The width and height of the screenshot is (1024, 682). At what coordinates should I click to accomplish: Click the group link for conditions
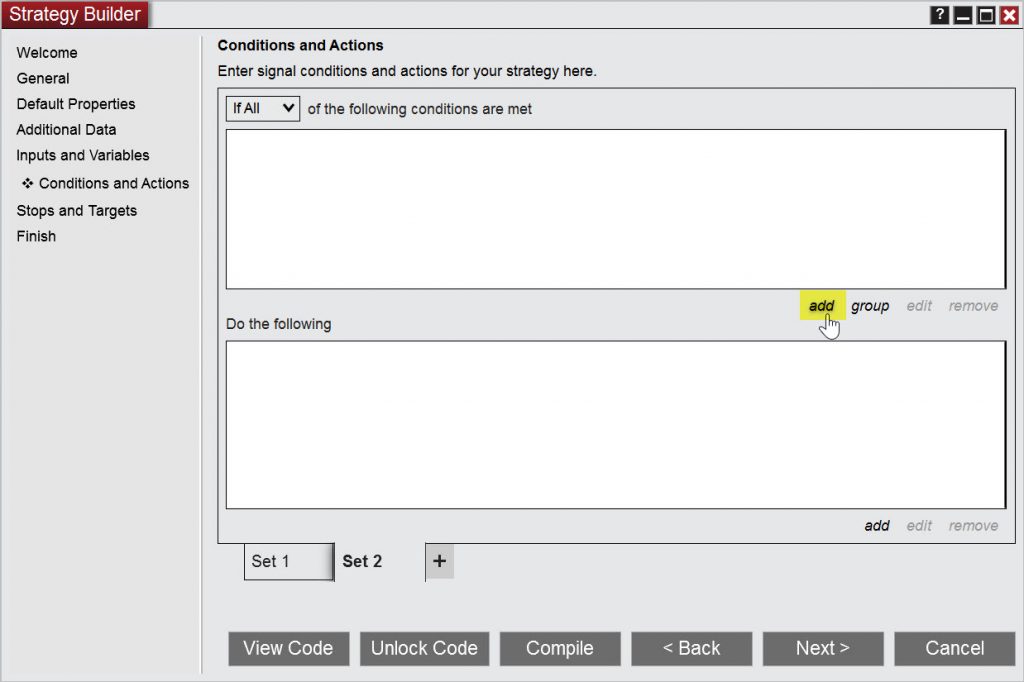[870, 306]
